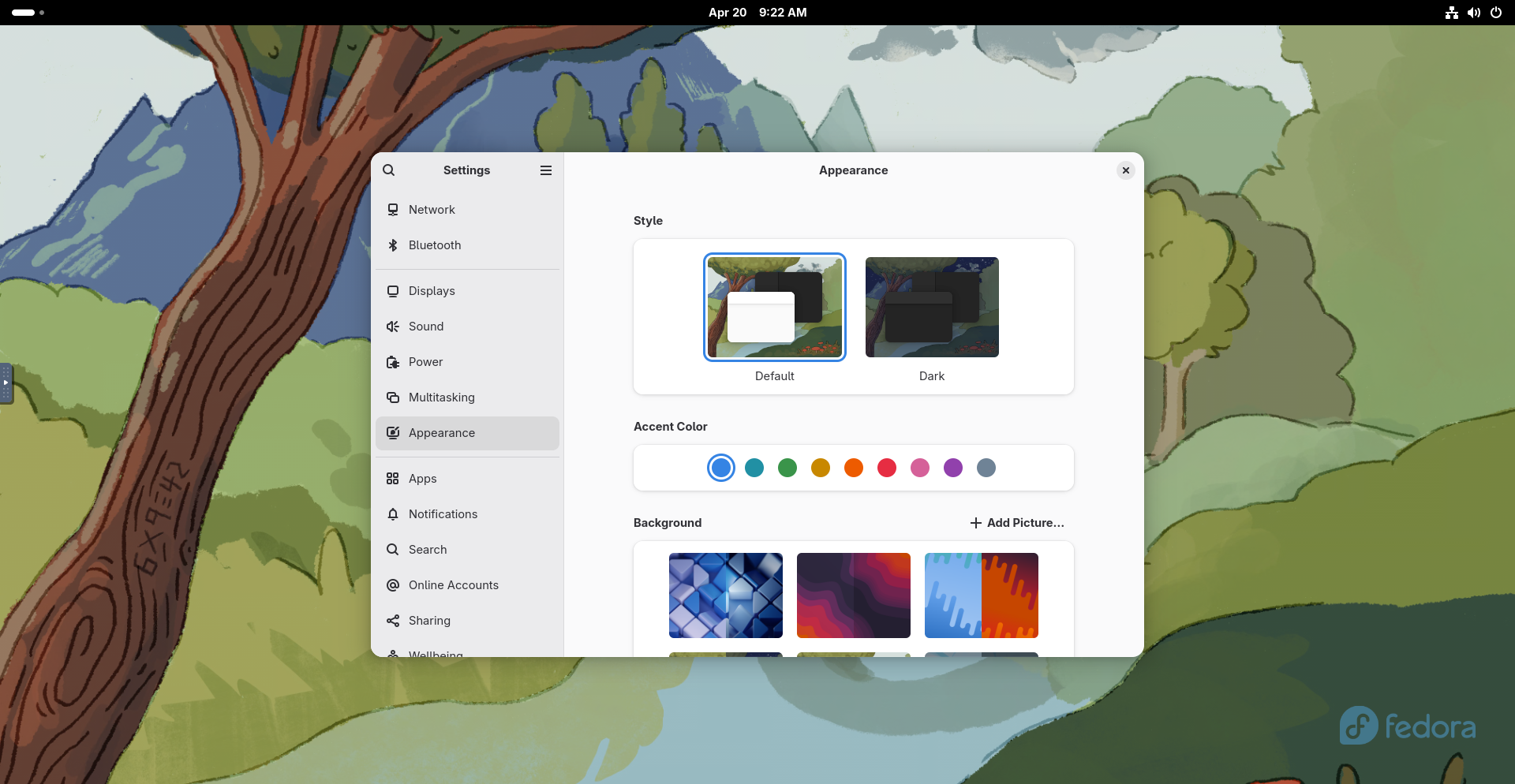Click the Search magnifier icon in sidebar list

click(x=393, y=550)
